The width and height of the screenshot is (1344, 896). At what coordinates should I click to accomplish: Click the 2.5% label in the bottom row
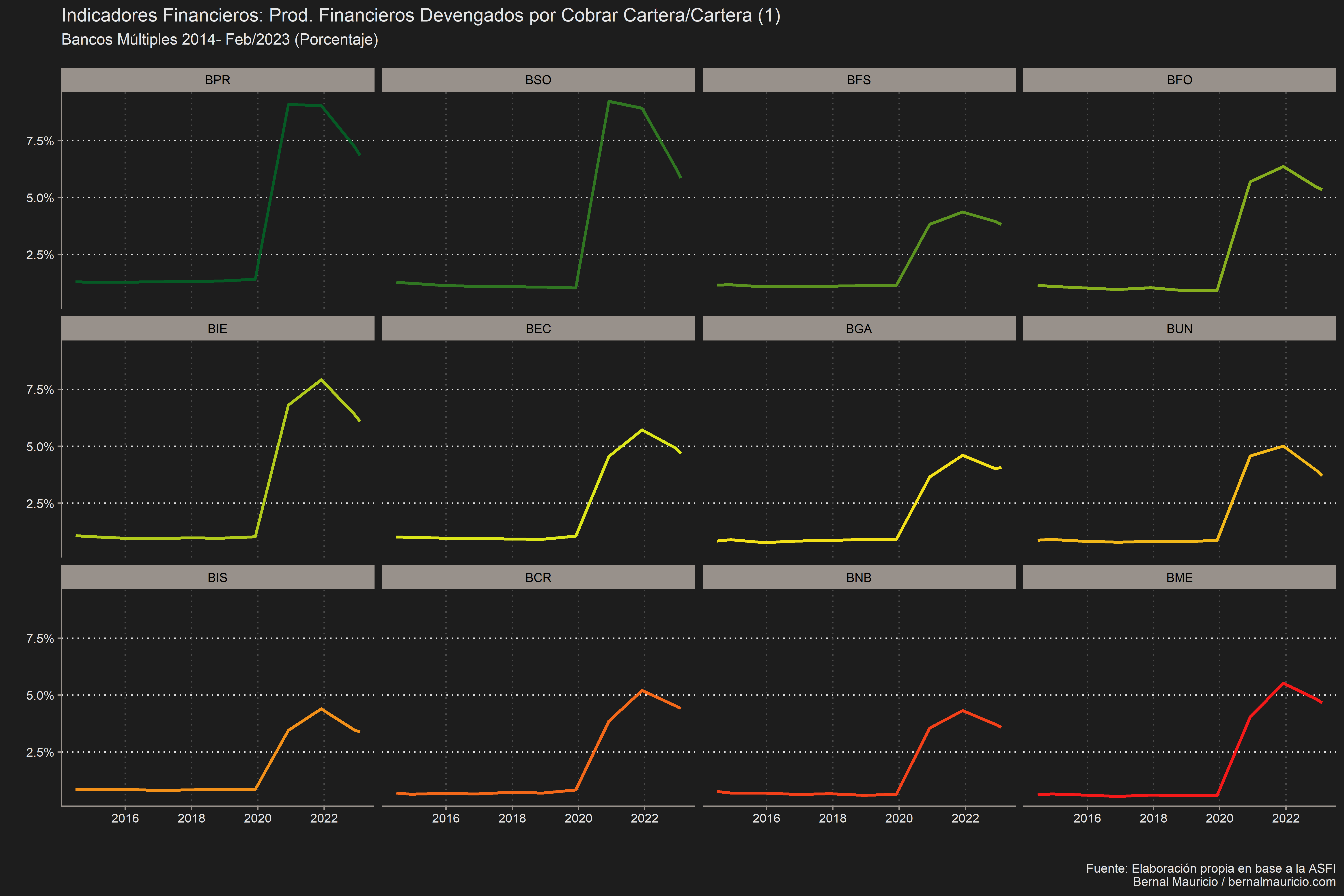[x=40, y=753]
